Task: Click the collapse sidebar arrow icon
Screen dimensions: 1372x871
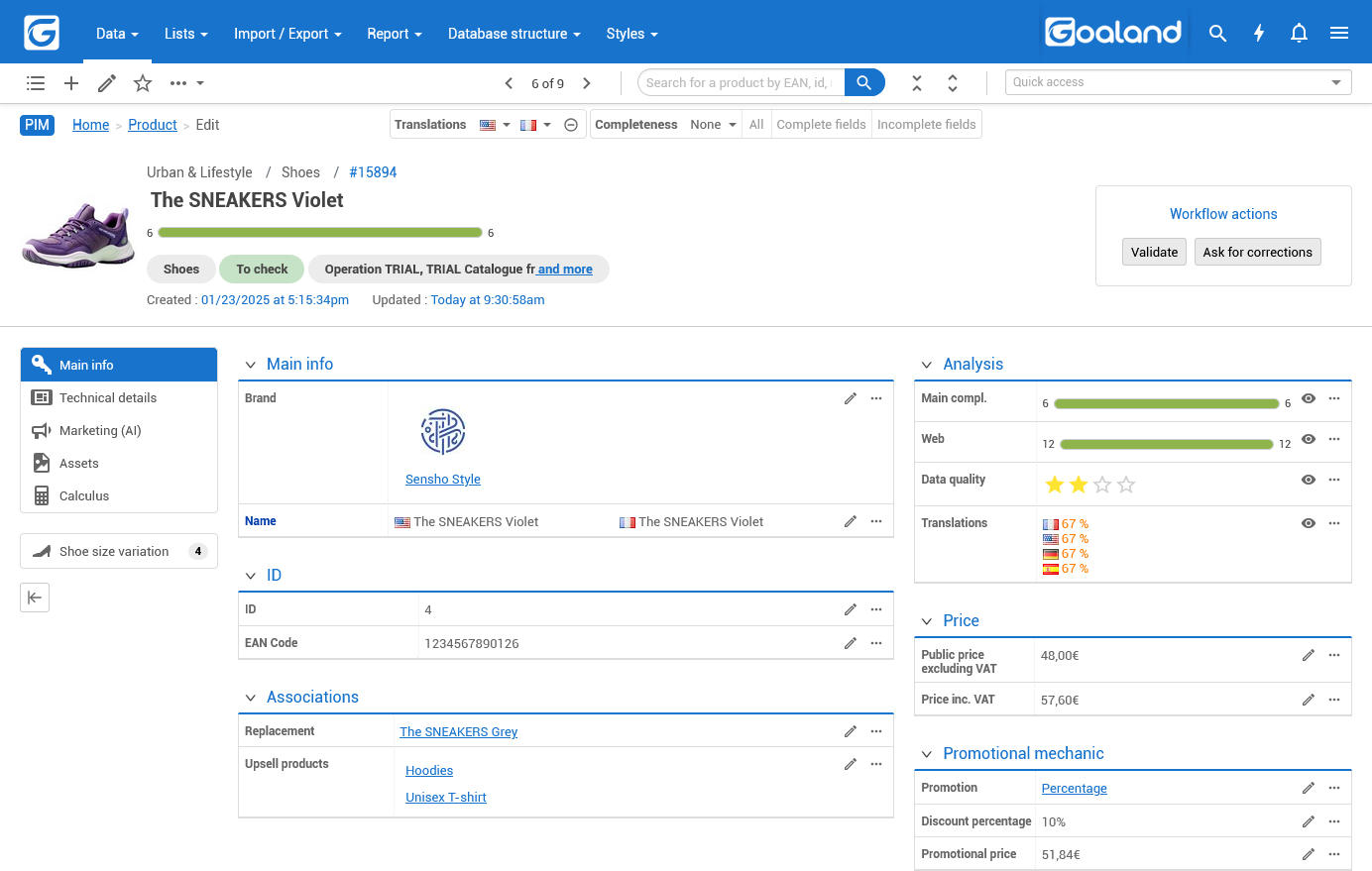Action: [35, 598]
